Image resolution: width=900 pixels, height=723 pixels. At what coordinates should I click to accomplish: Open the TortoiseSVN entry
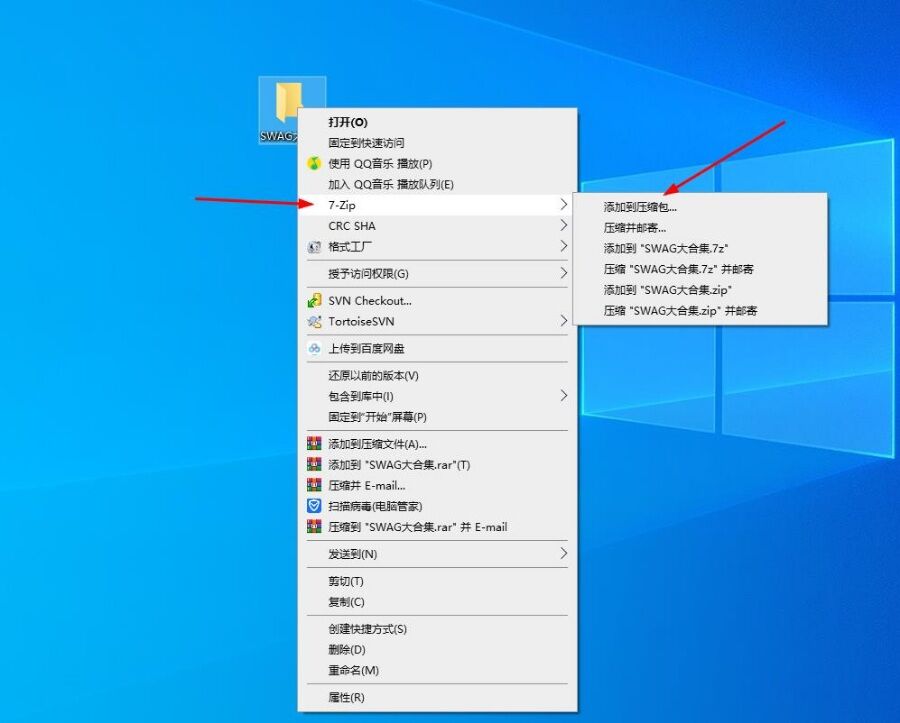pos(437,321)
